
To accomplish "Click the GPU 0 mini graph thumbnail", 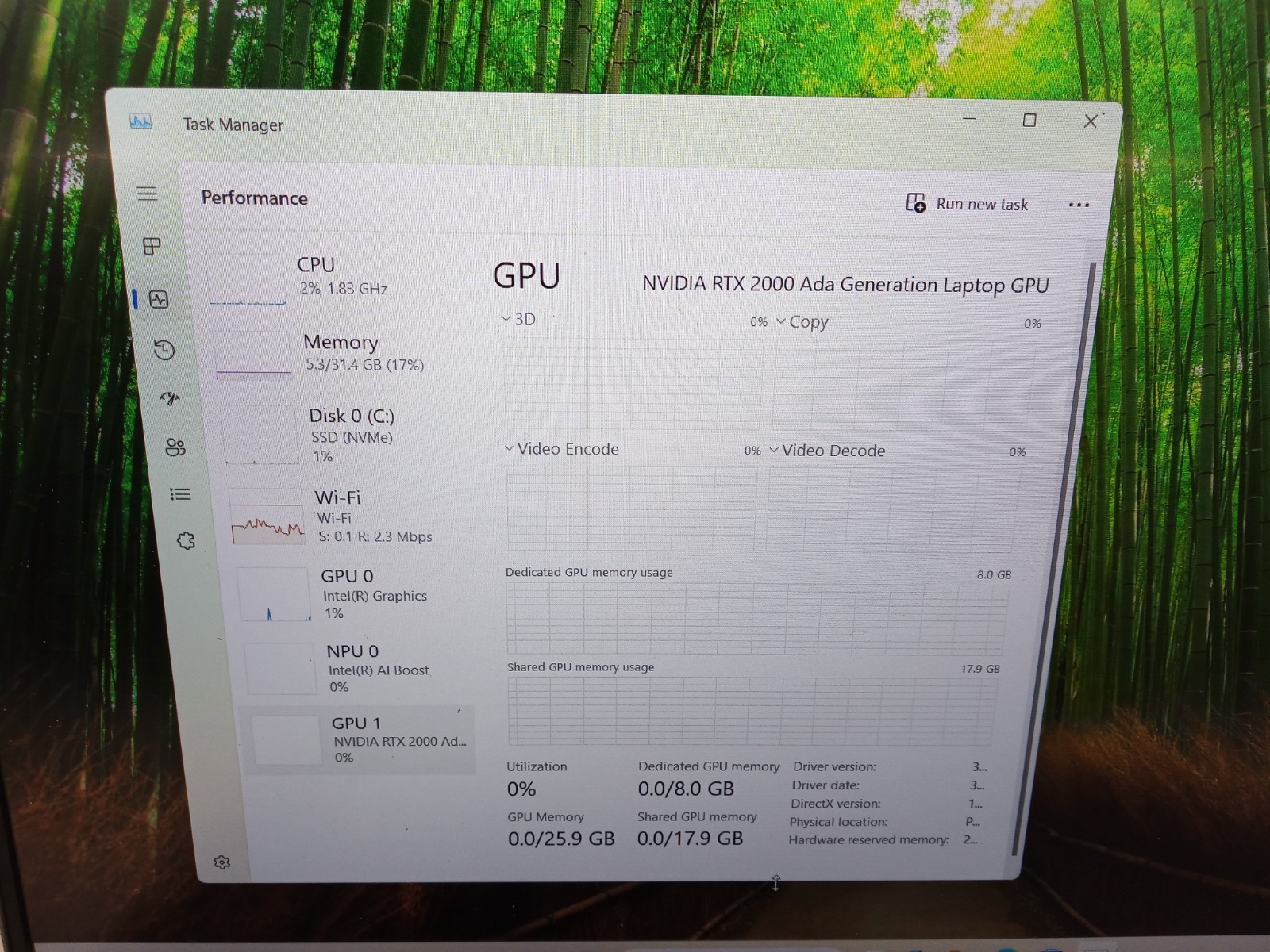I will 274,595.
